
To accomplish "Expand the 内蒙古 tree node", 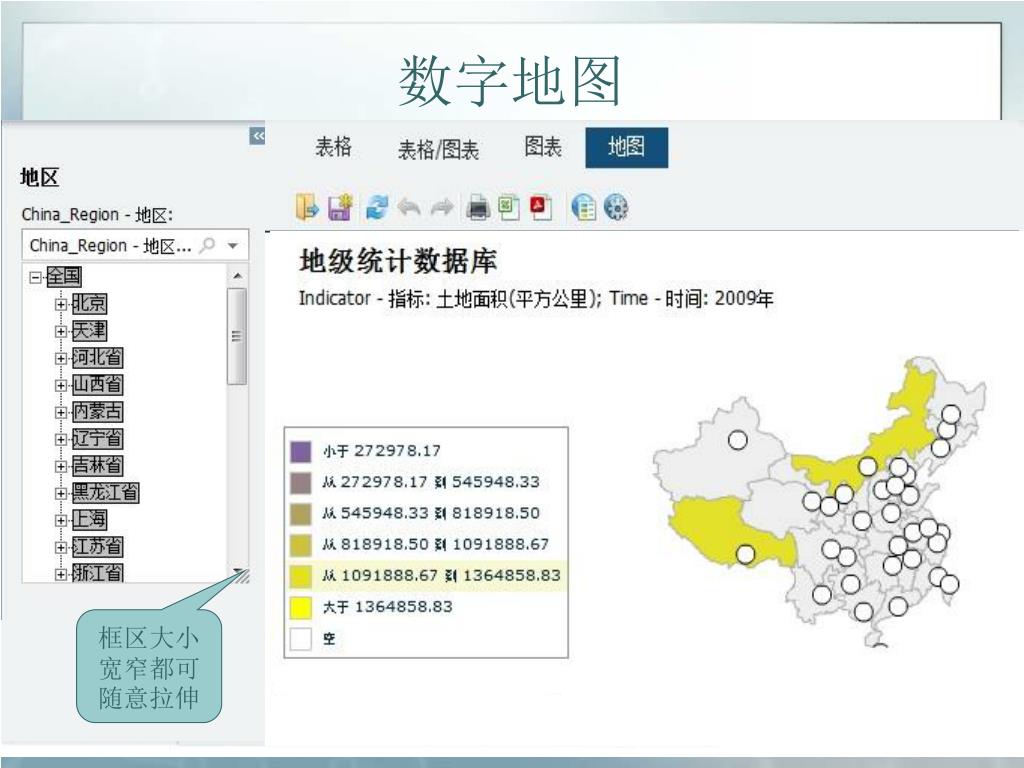I will click(61, 412).
